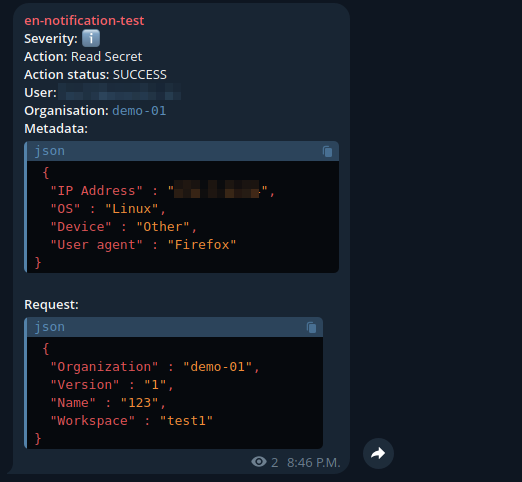Click the demo-01 organisation monospace text
The width and height of the screenshot is (522, 482).
[139, 111]
